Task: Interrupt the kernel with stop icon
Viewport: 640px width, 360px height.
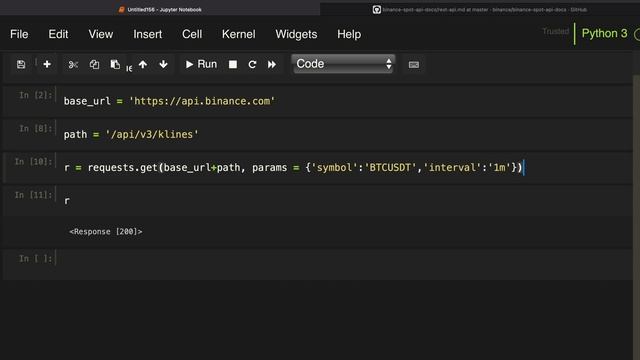Action: tap(233, 64)
